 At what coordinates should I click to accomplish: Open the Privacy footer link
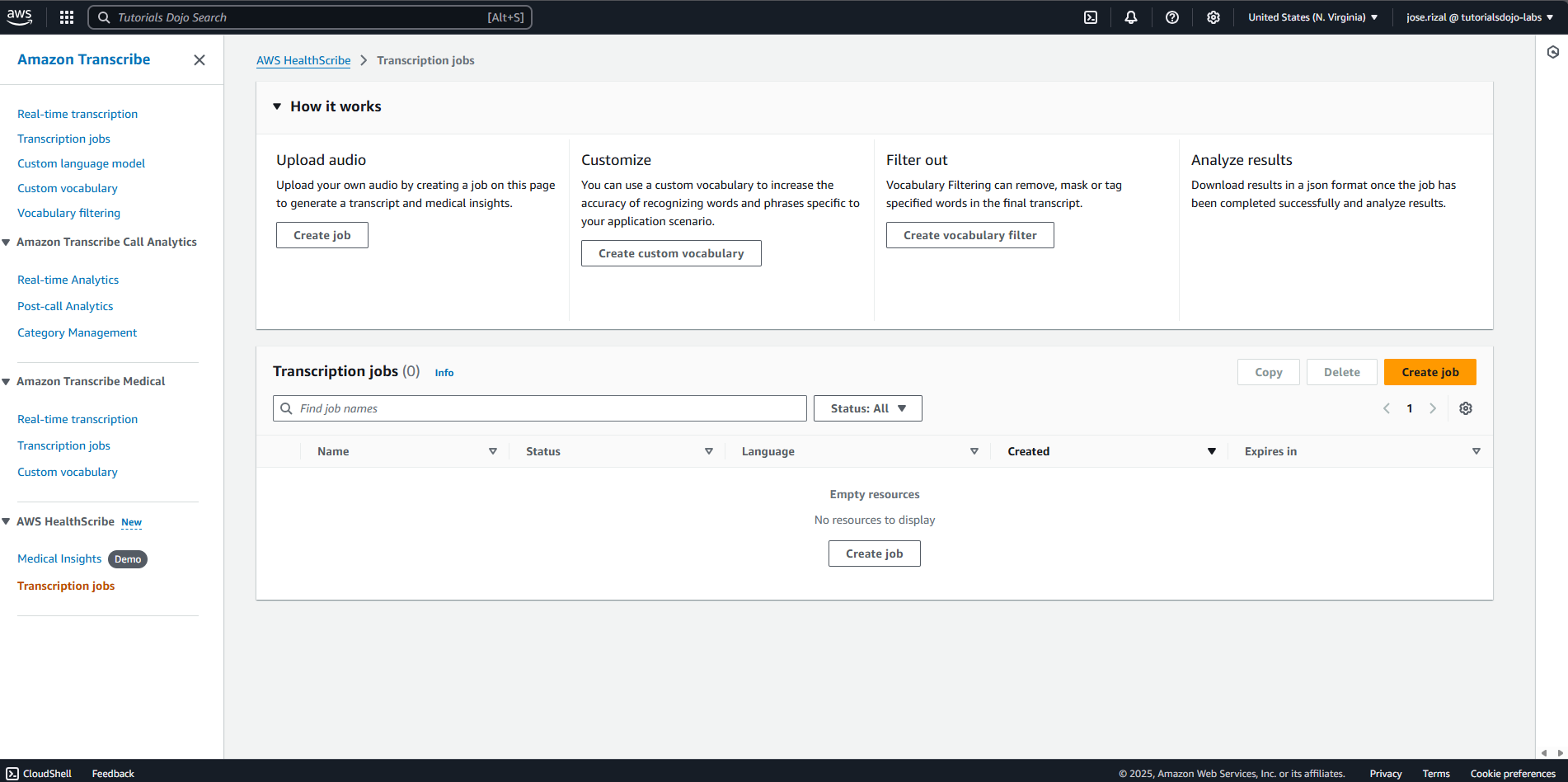(x=1386, y=774)
